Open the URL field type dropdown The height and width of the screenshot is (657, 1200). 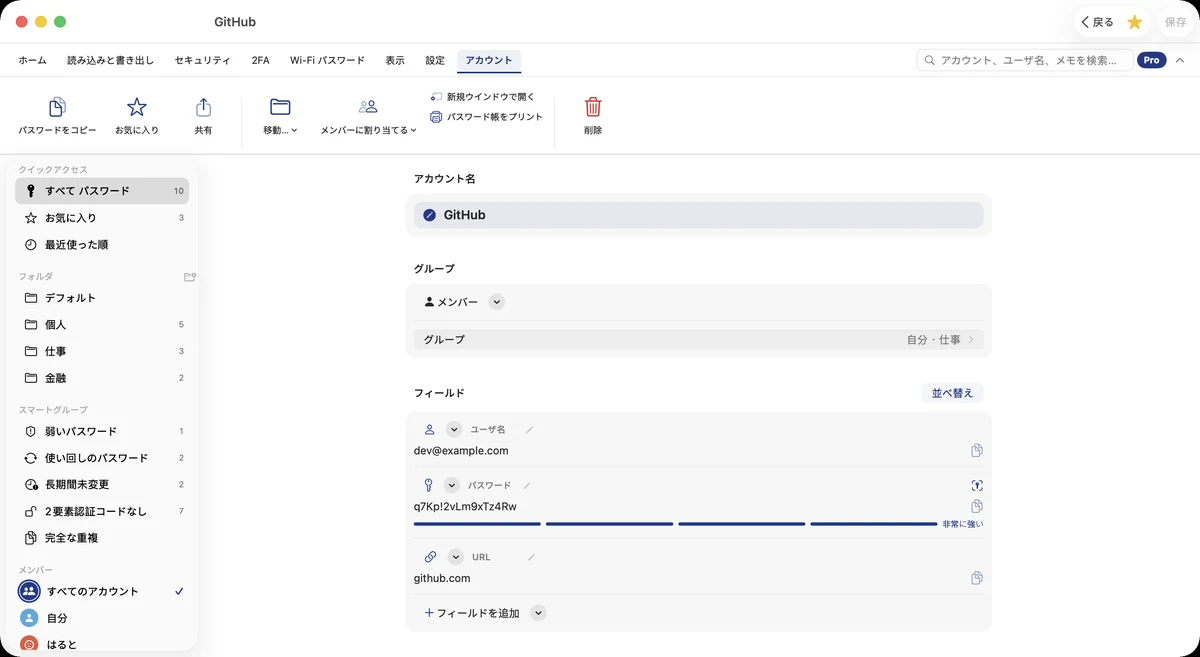[456, 557]
